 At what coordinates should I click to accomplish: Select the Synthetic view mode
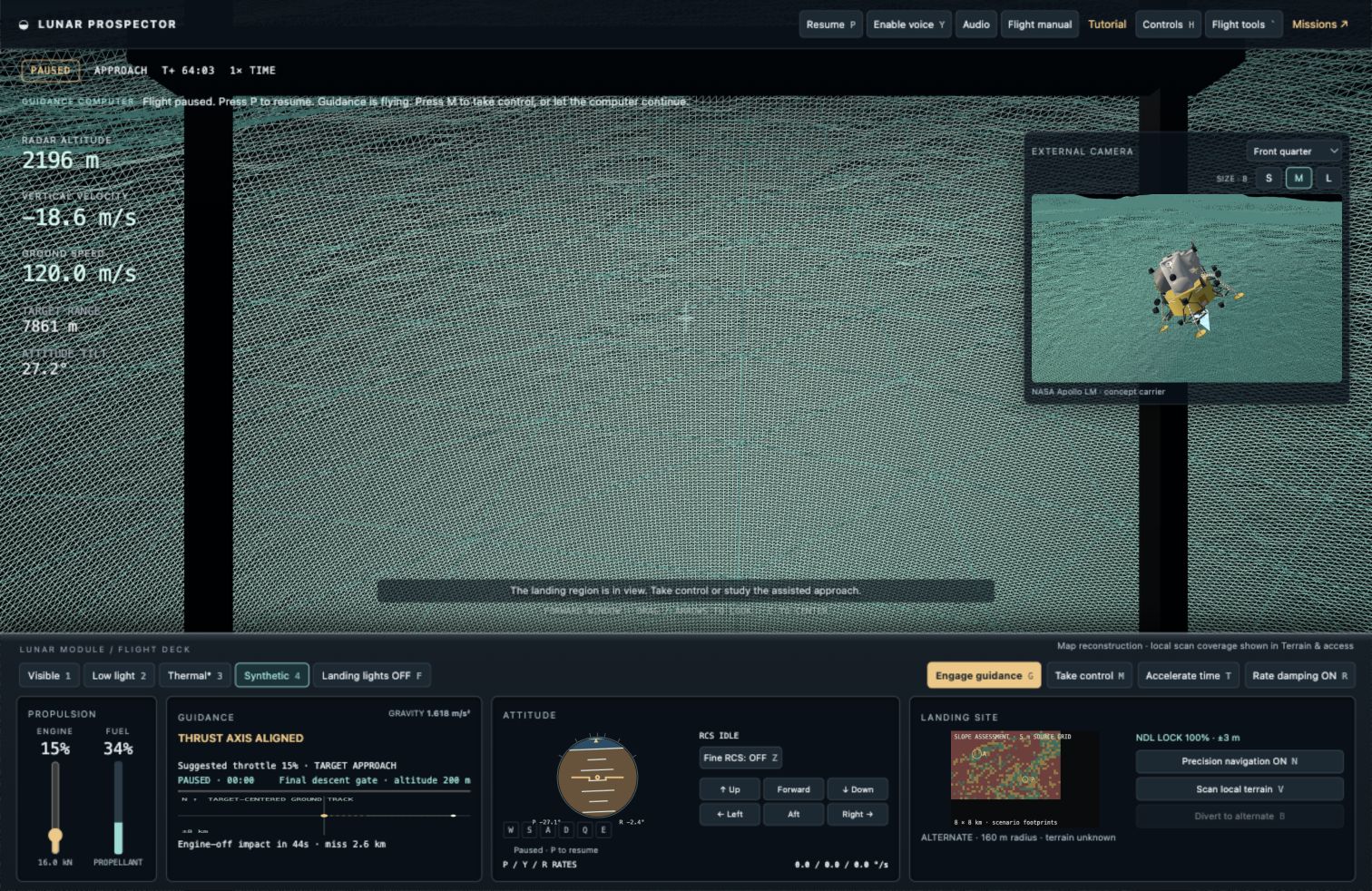(272, 675)
